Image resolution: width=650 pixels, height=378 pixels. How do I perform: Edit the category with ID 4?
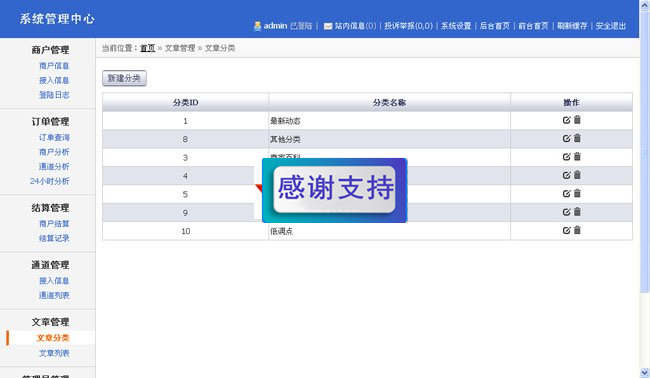pos(566,175)
